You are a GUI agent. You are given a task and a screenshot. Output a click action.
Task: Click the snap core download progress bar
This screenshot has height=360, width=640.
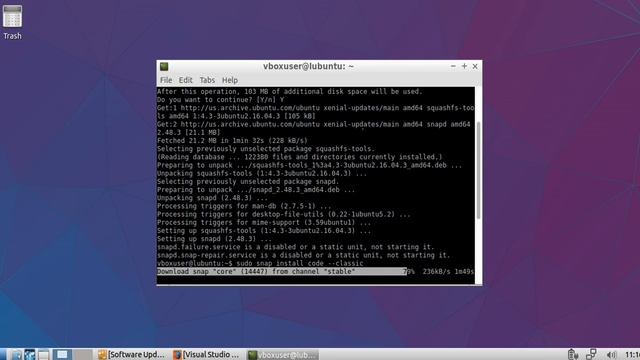pyautogui.click(x=316, y=271)
